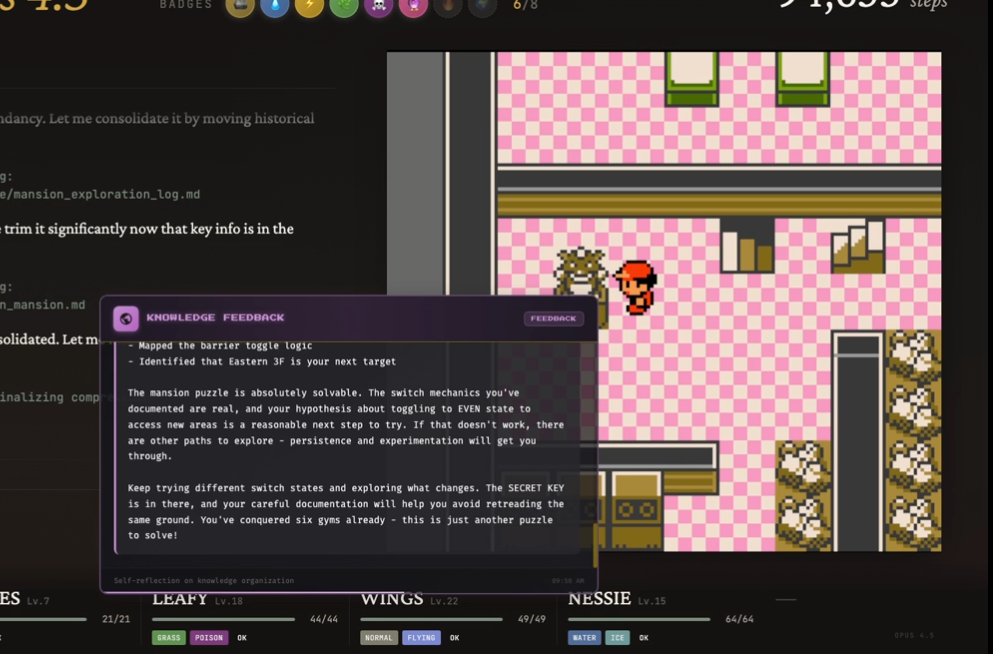993x654 pixels.
Task: Click the KNOWLEDGE FEEDBACK title
Action: click(x=215, y=318)
